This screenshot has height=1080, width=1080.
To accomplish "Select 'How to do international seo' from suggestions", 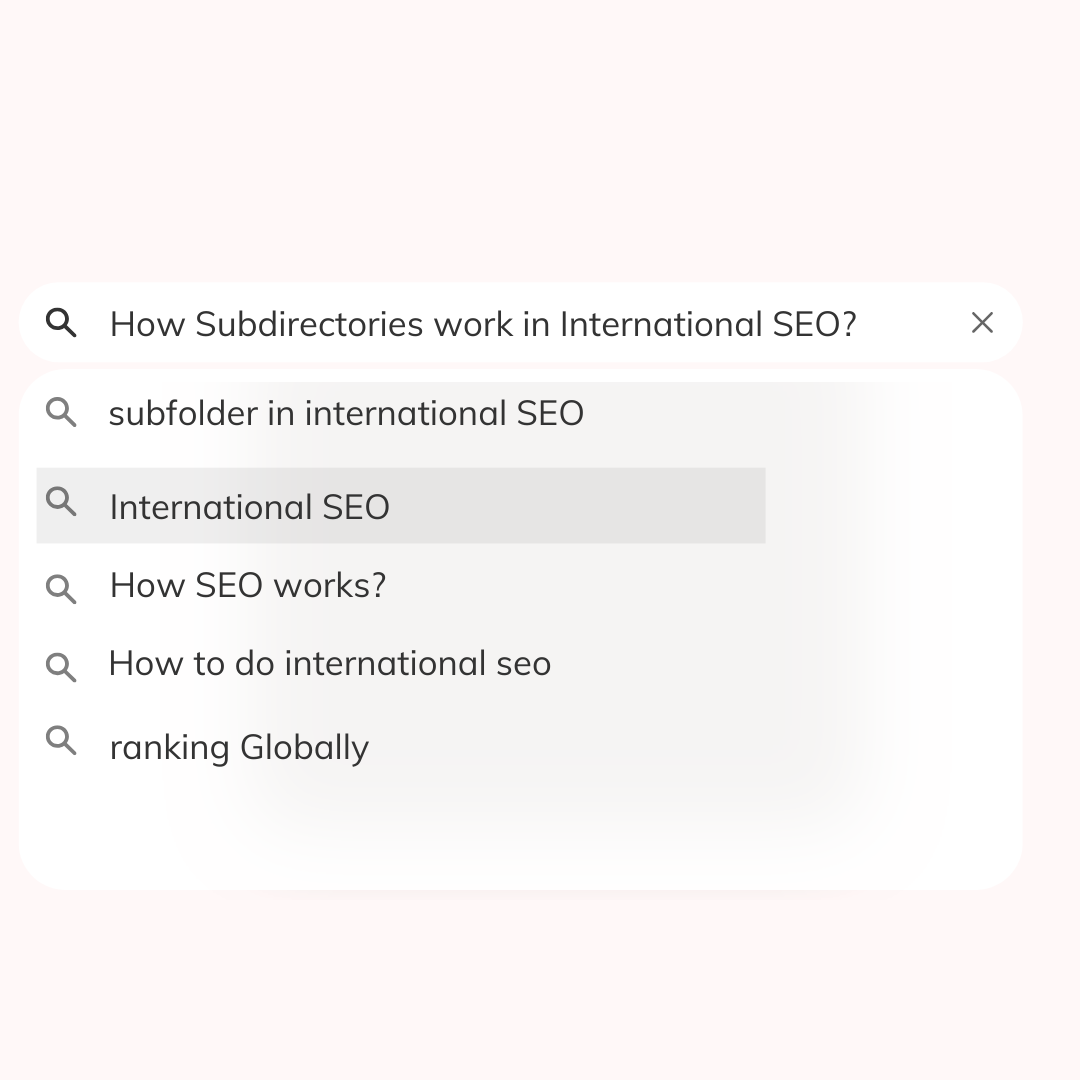I will point(329,663).
